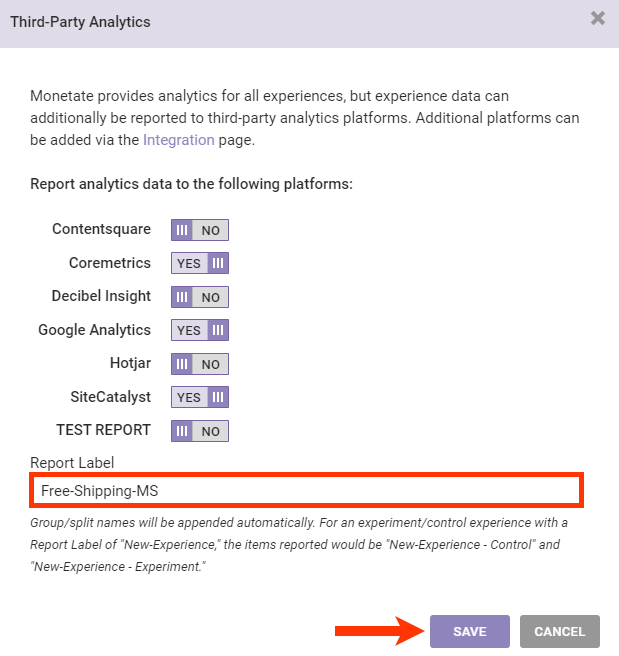Cancel the dialog changes
This screenshot has width=619, height=656.
pos(559,632)
